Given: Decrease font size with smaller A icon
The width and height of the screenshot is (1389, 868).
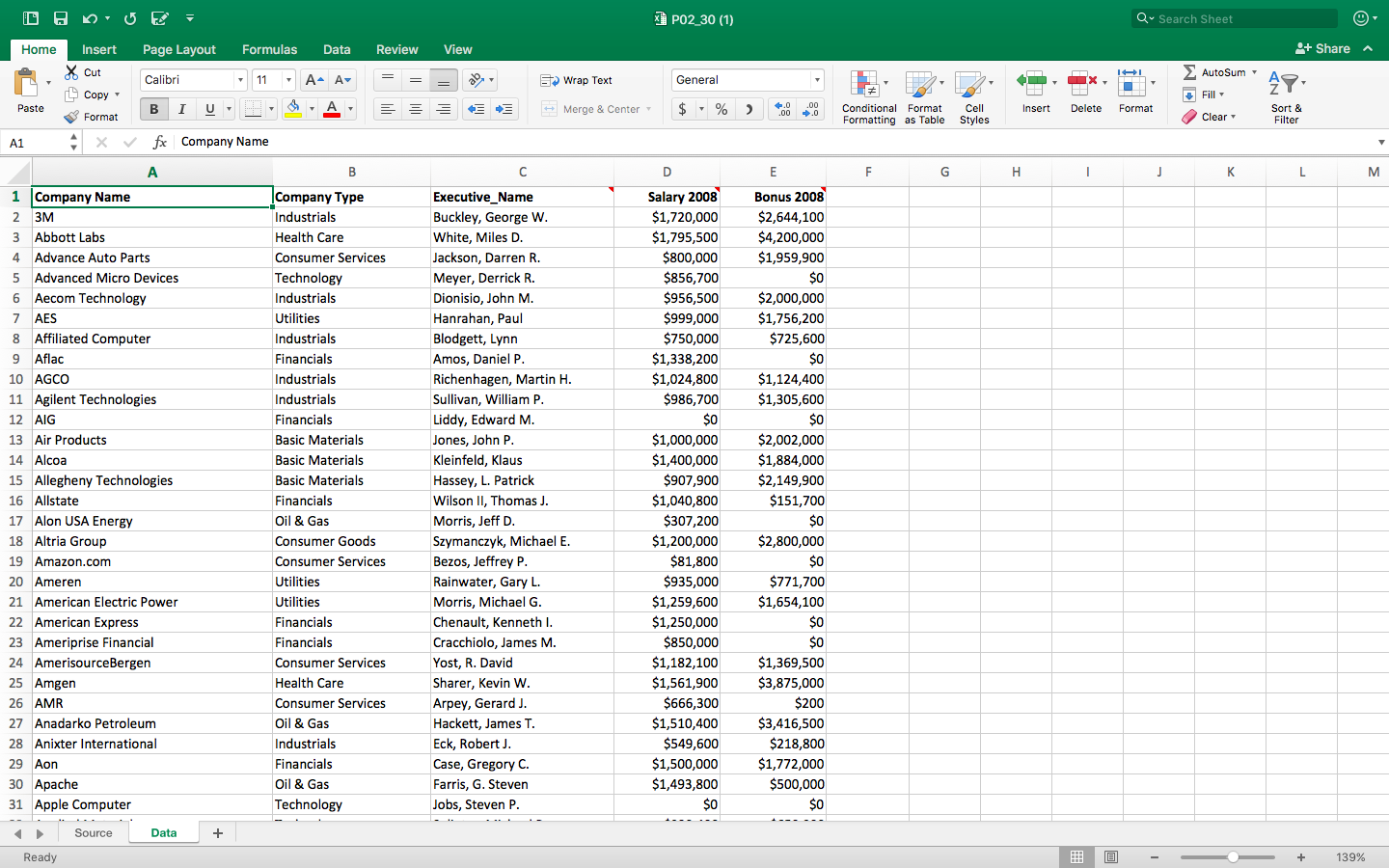Looking at the screenshot, I should click(343, 80).
